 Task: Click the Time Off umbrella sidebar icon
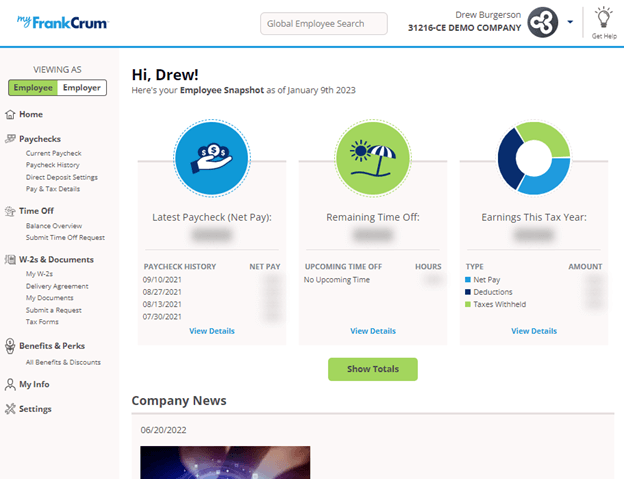point(10,211)
